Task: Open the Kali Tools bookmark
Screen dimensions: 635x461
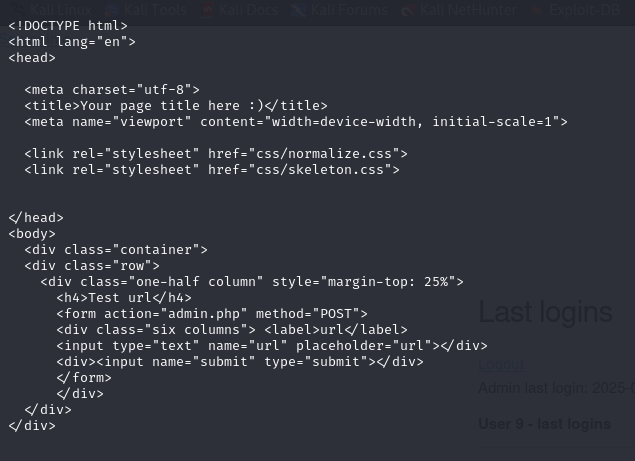Action: [152, 9]
